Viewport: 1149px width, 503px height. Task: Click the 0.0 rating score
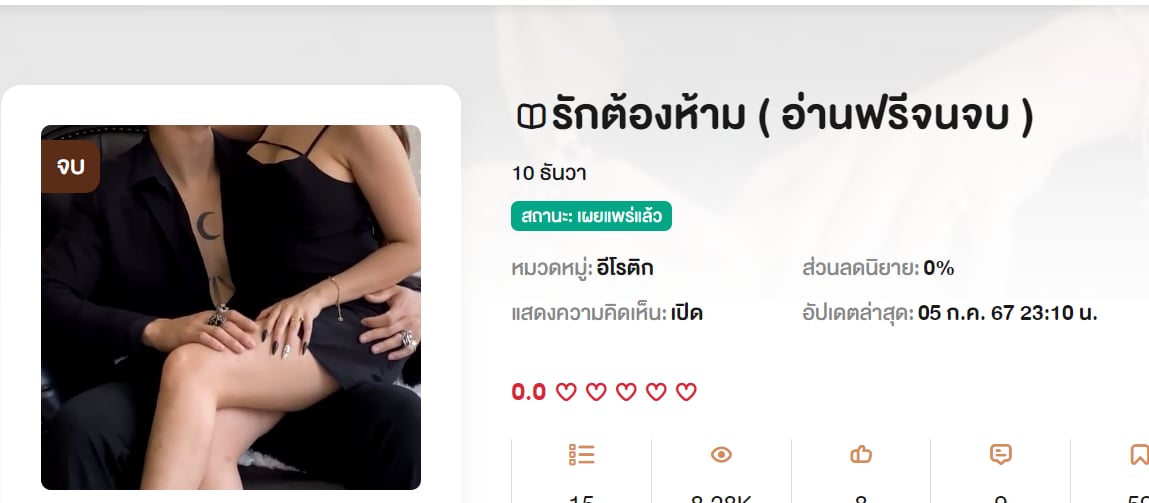click(x=528, y=392)
